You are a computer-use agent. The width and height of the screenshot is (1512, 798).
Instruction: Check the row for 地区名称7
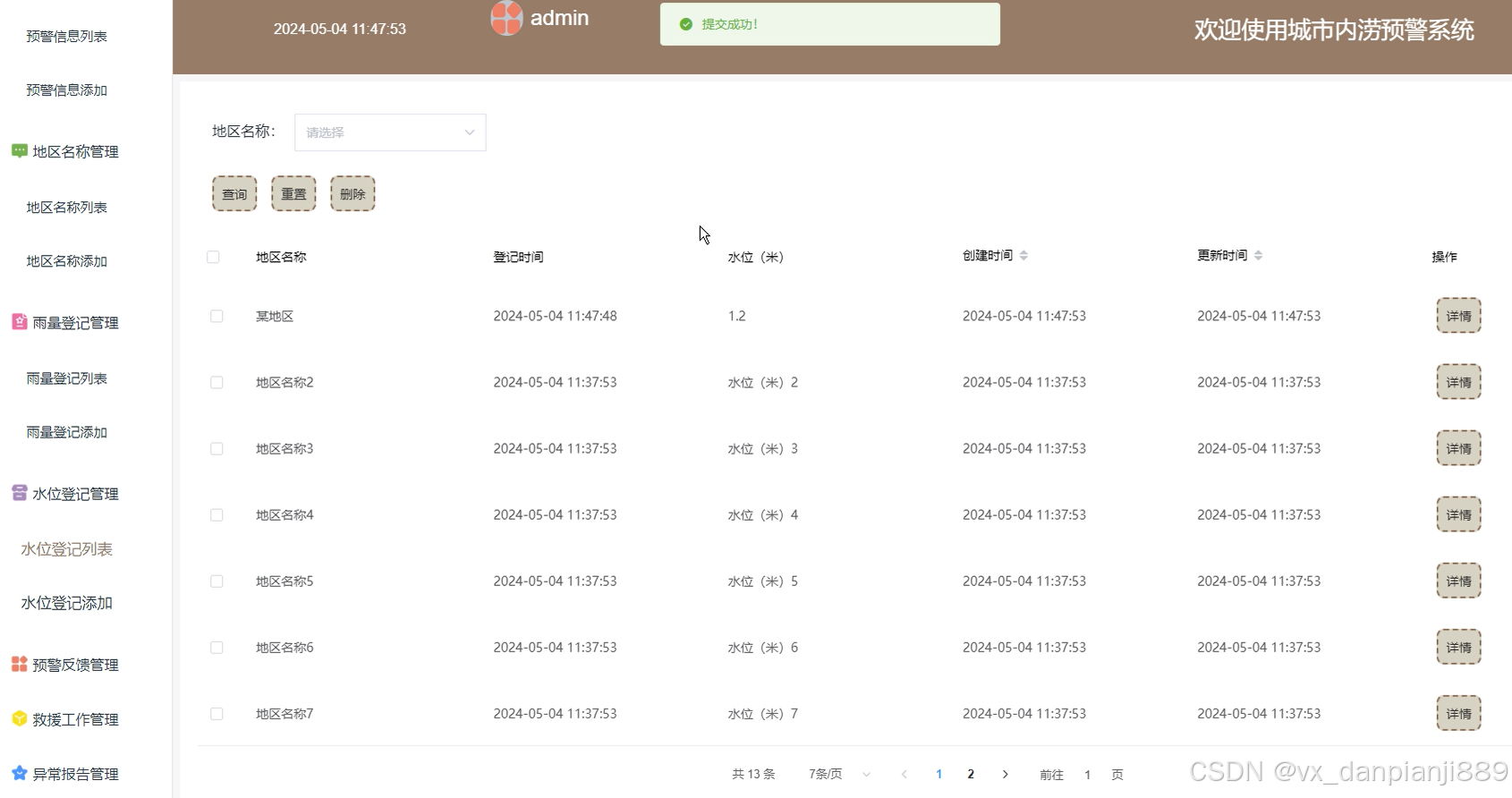(217, 713)
